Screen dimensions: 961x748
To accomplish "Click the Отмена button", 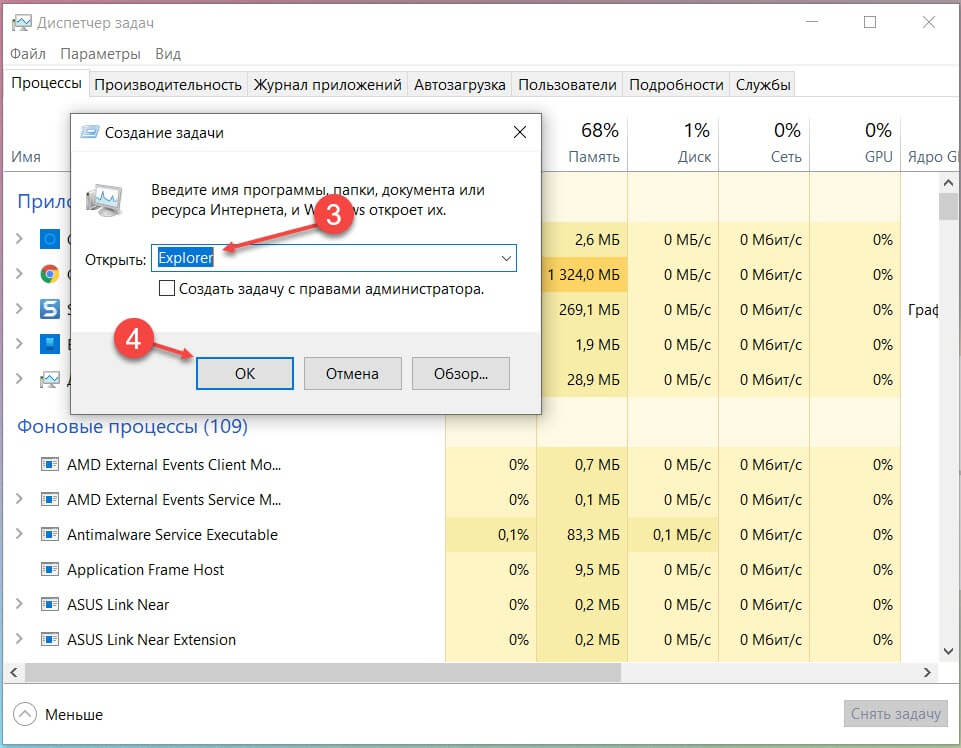I will 352,373.
